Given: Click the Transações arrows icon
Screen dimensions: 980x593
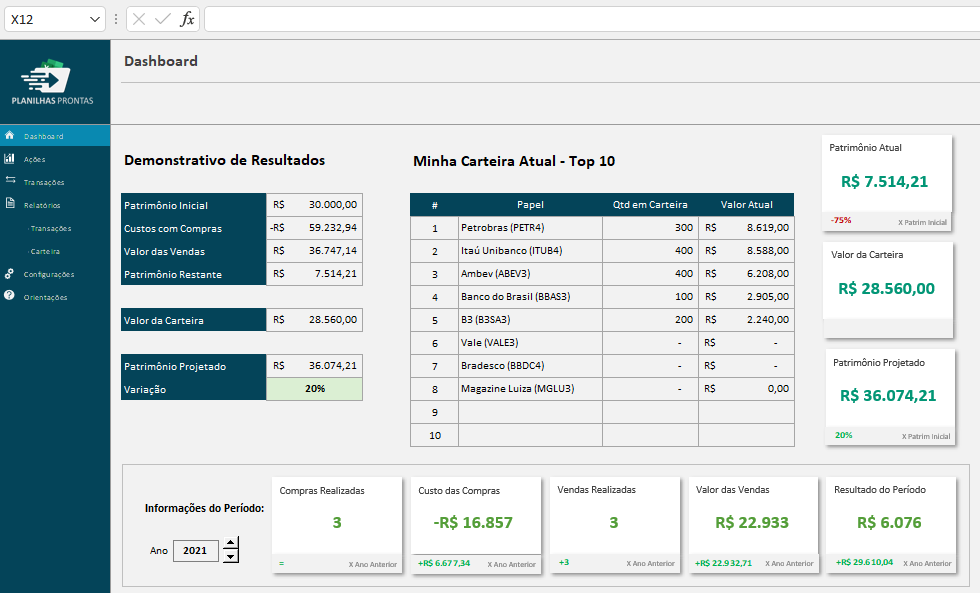Looking at the screenshot, I should [10, 180].
